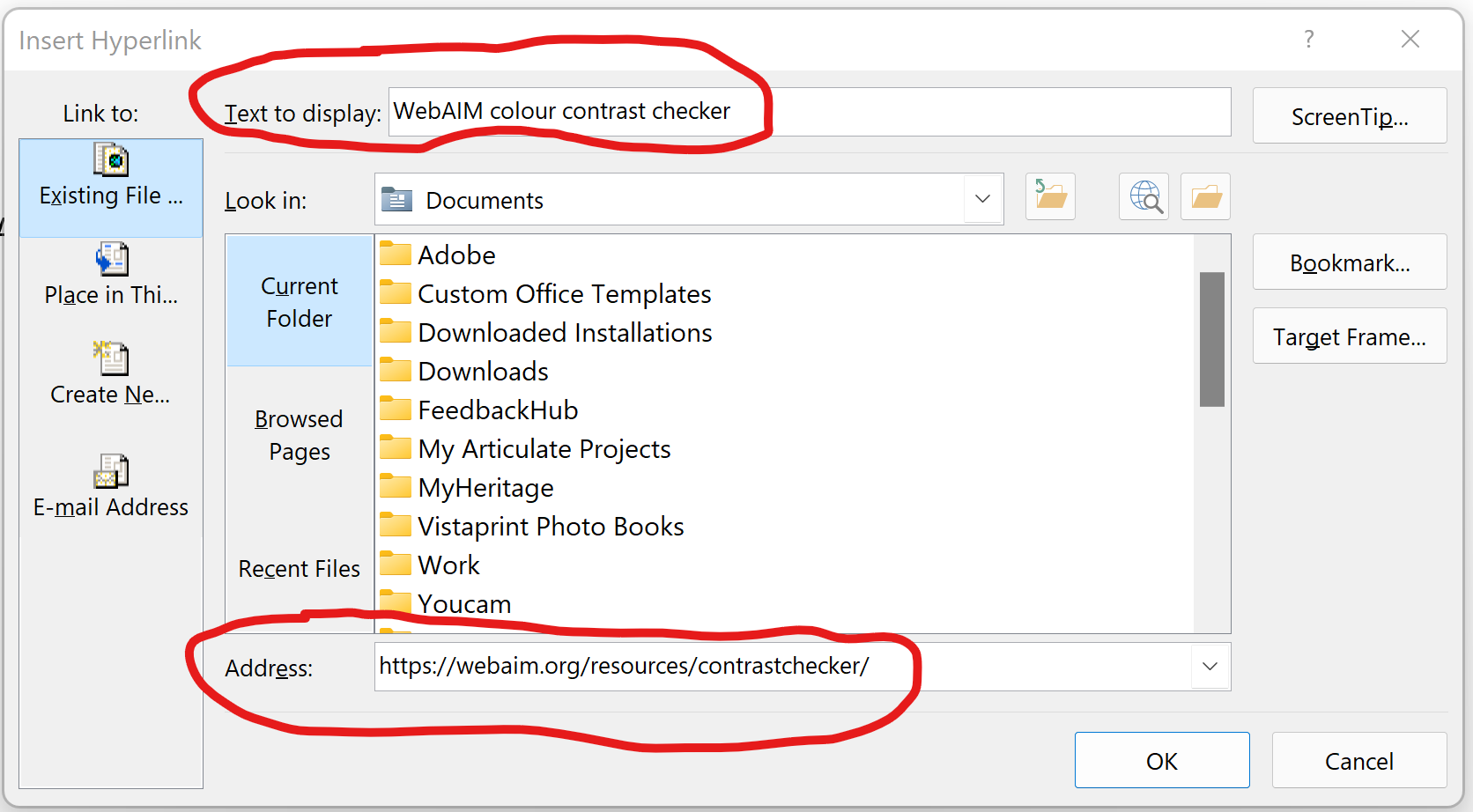Screen dimensions: 1473x812
Task: Click the Youcam folder icon
Action: point(396,603)
